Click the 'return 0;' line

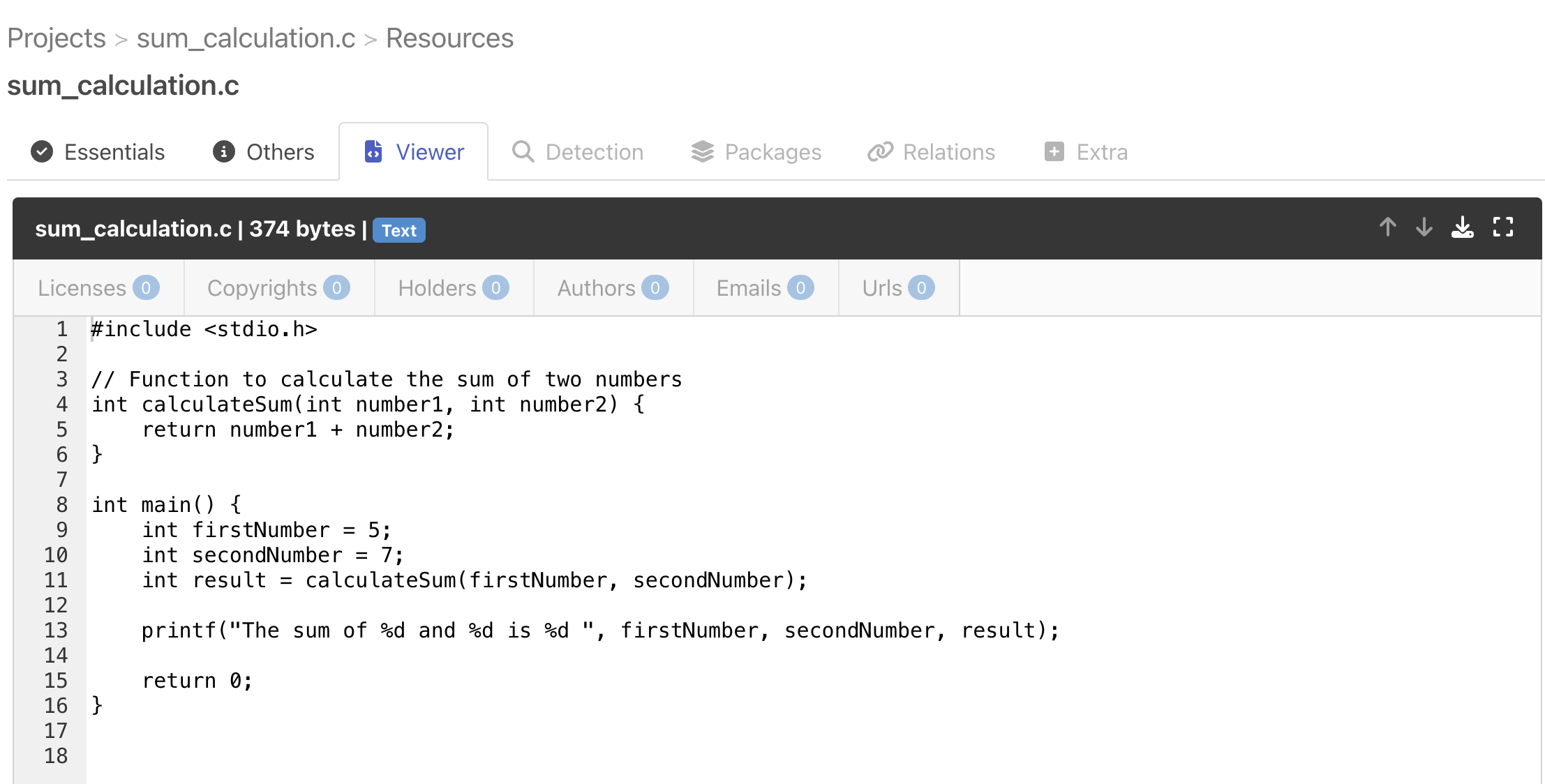197,680
